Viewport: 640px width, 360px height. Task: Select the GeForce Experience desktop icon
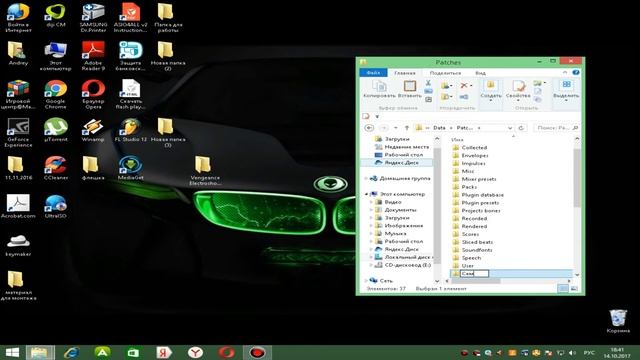(18, 132)
